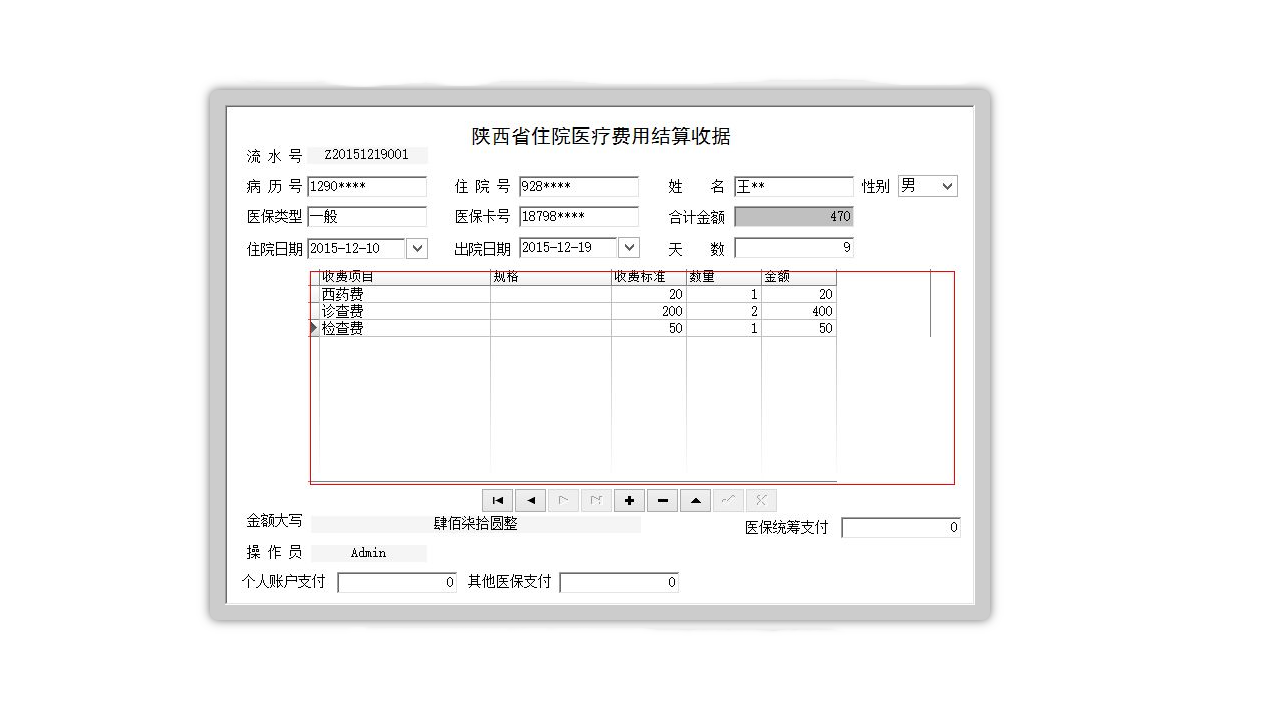Click the 天数 days count field

point(793,248)
